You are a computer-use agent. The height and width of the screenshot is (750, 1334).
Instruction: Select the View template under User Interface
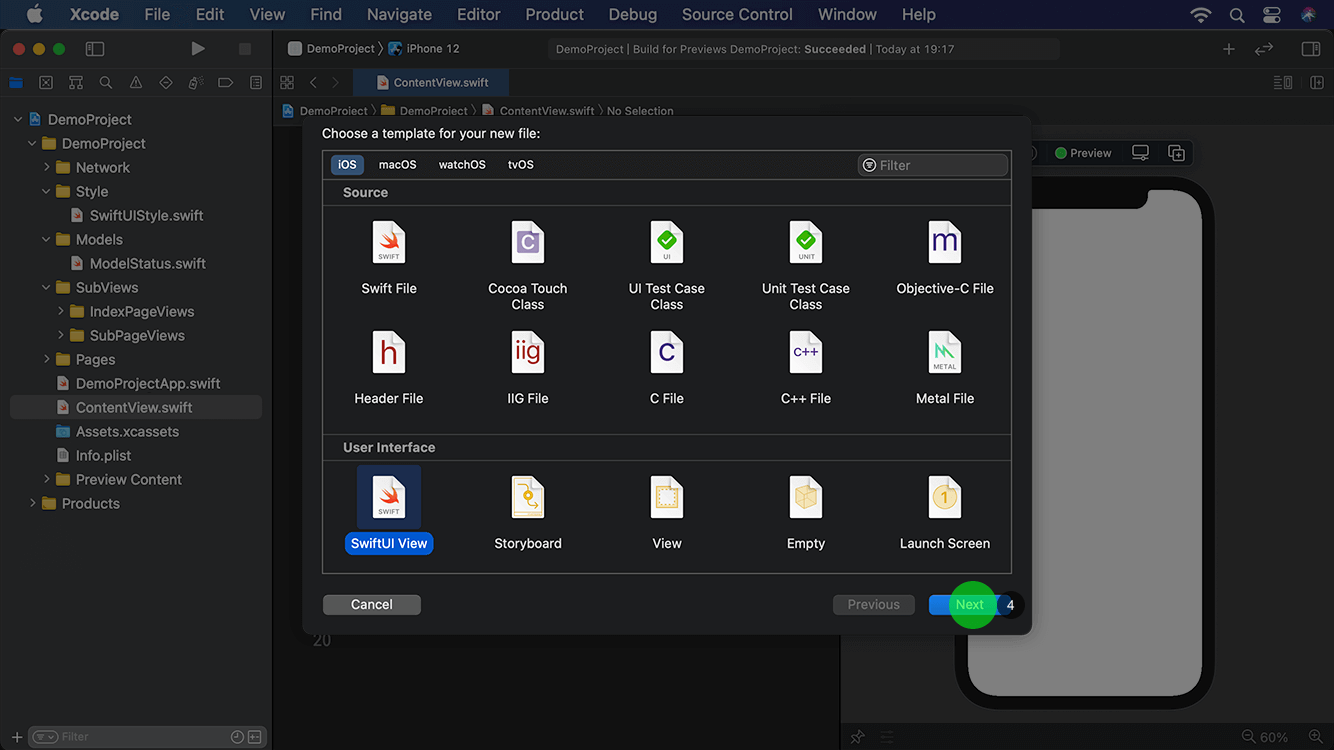point(667,513)
